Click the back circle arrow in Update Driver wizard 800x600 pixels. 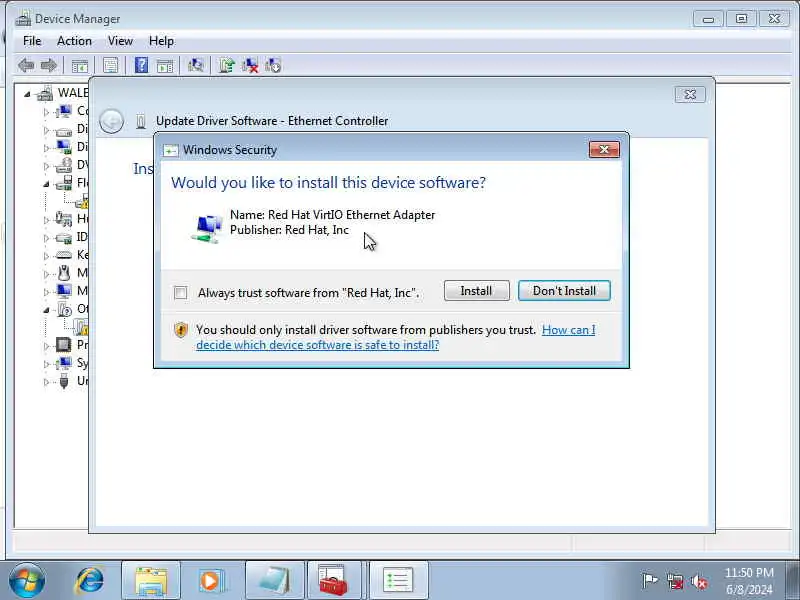pyautogui.click(x=111, y=121)
